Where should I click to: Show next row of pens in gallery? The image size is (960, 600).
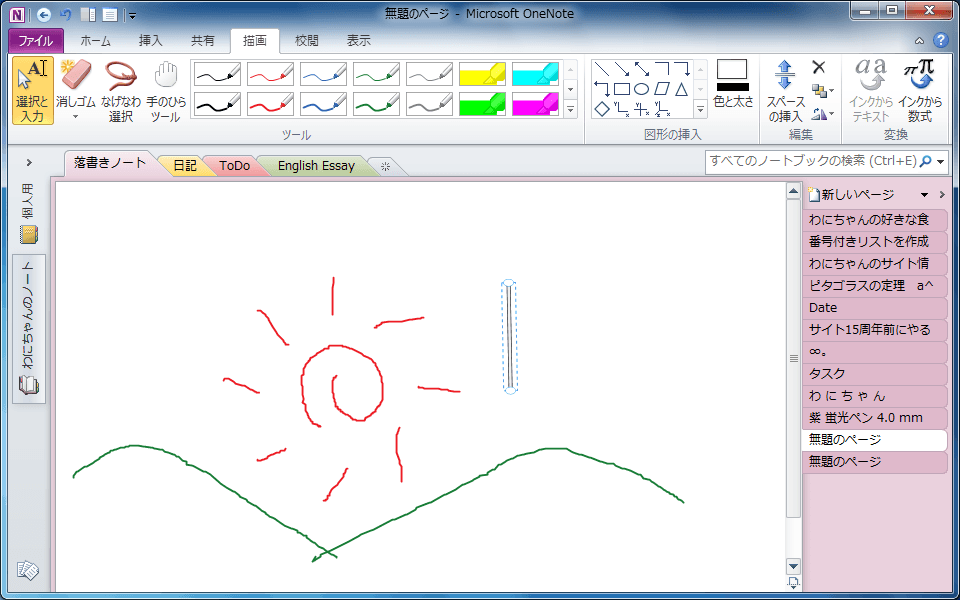[x=571, y=89]
